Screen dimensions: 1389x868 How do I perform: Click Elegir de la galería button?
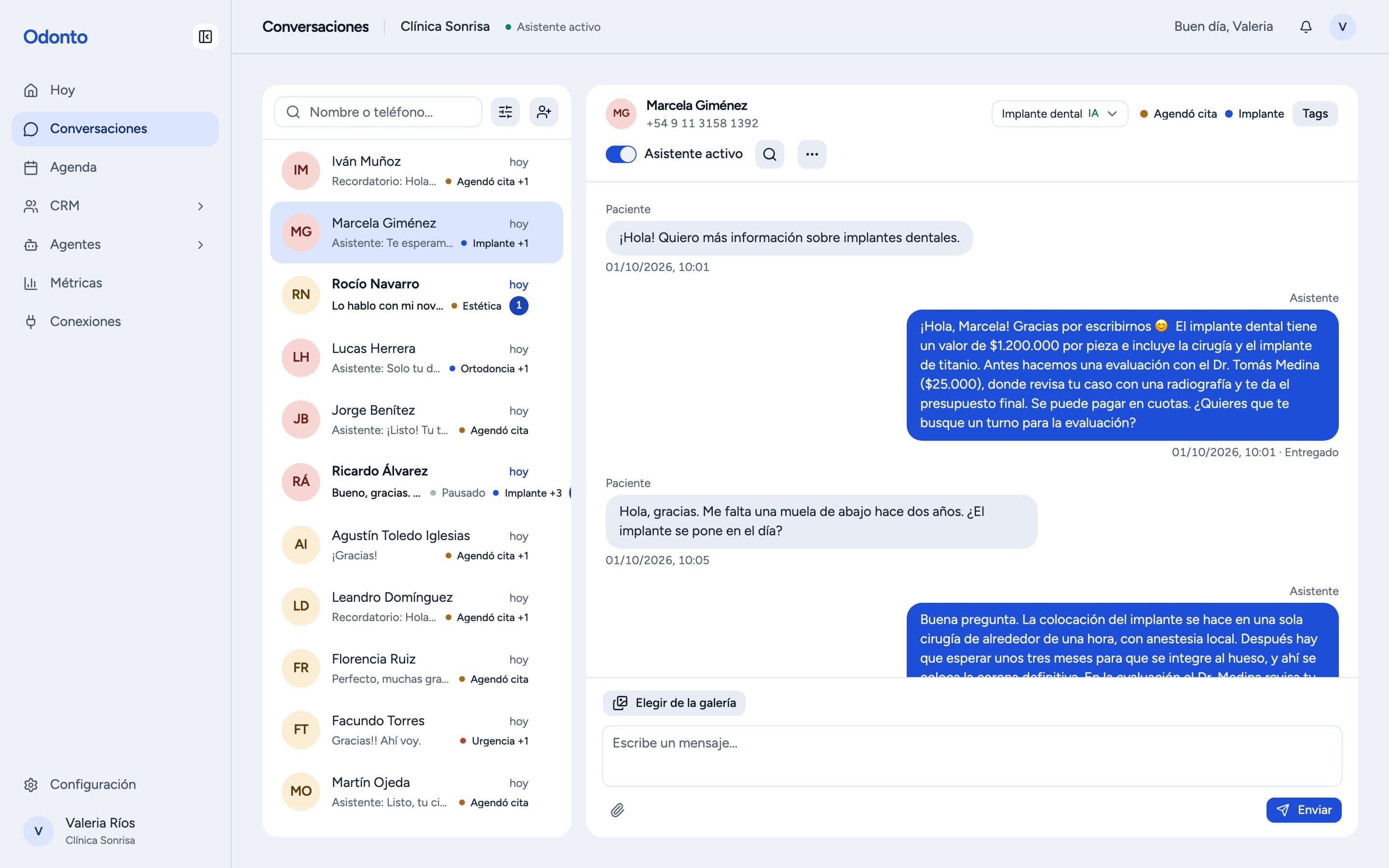(674, 703)
